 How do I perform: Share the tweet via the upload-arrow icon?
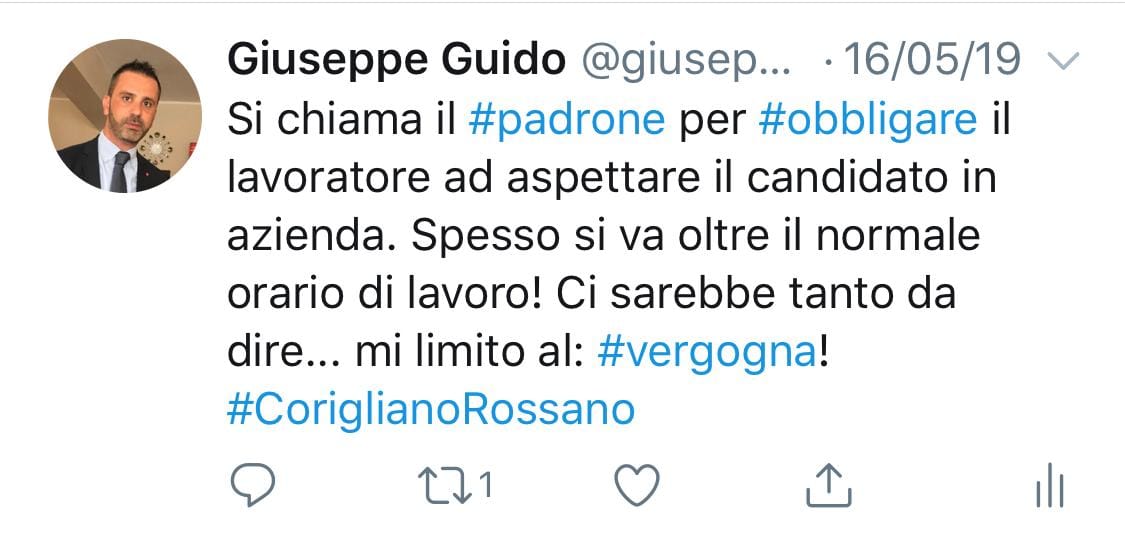[829, 485]
